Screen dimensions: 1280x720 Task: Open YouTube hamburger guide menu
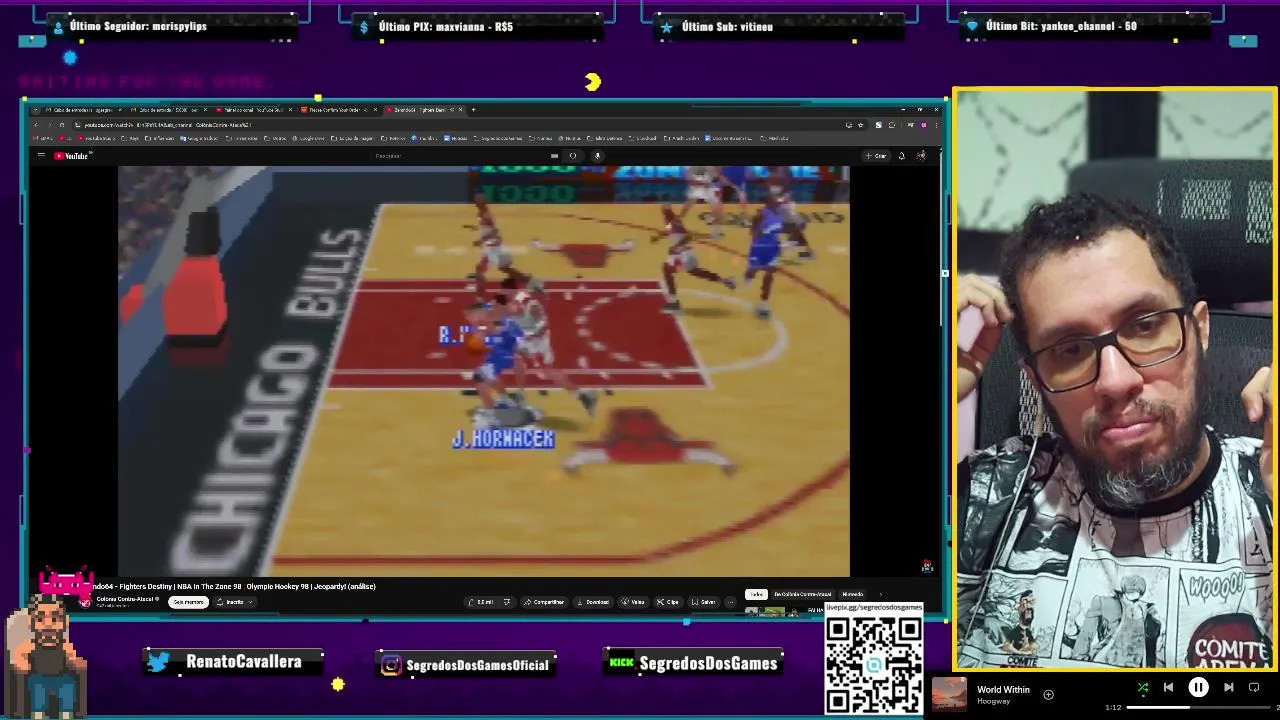(x=41, y=155)
